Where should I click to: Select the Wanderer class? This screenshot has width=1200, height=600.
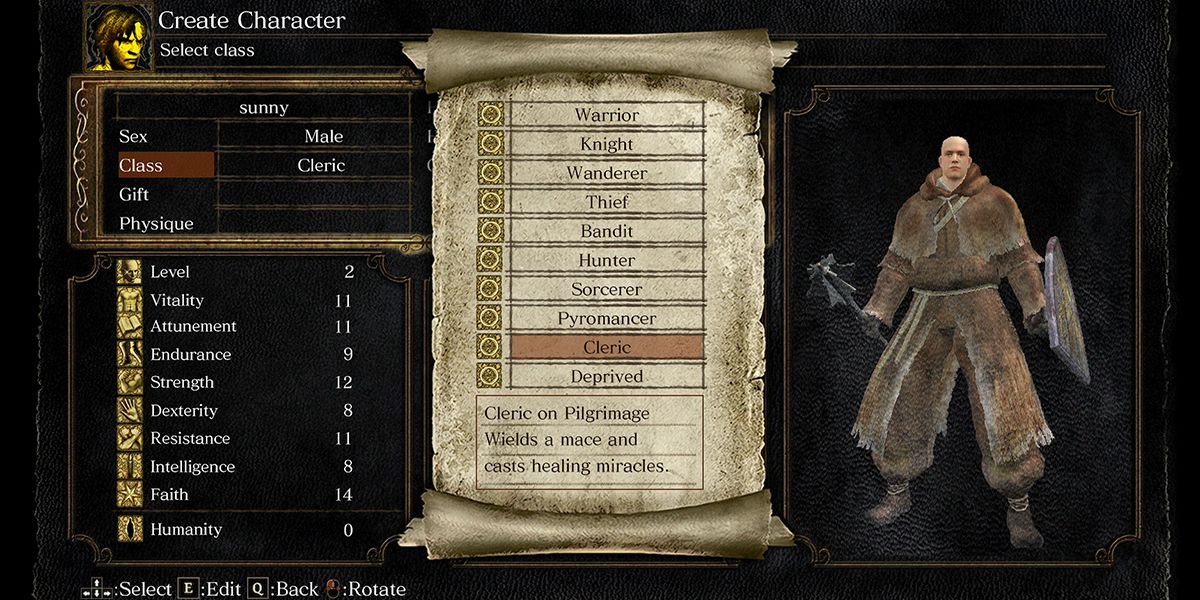click(607, 173)
